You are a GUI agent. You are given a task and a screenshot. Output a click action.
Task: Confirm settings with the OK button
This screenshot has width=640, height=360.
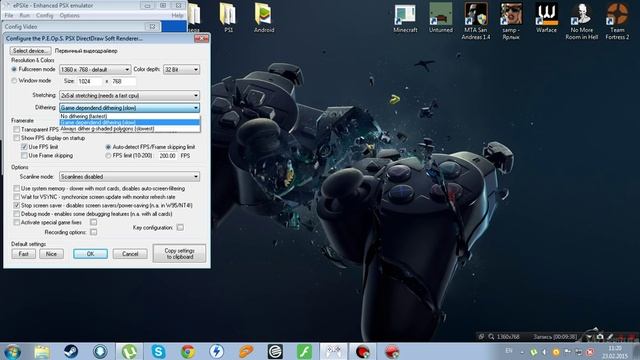click(90, 254)
